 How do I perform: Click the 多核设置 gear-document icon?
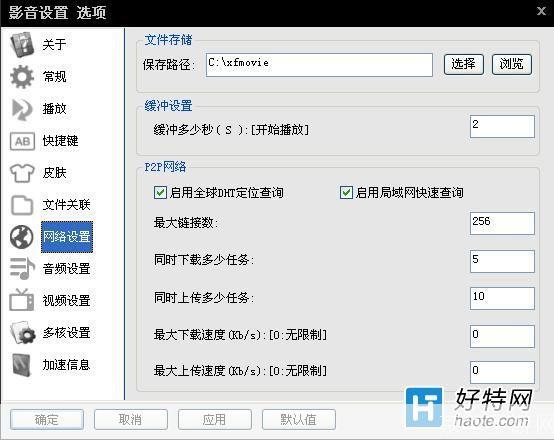click(23, 333)
